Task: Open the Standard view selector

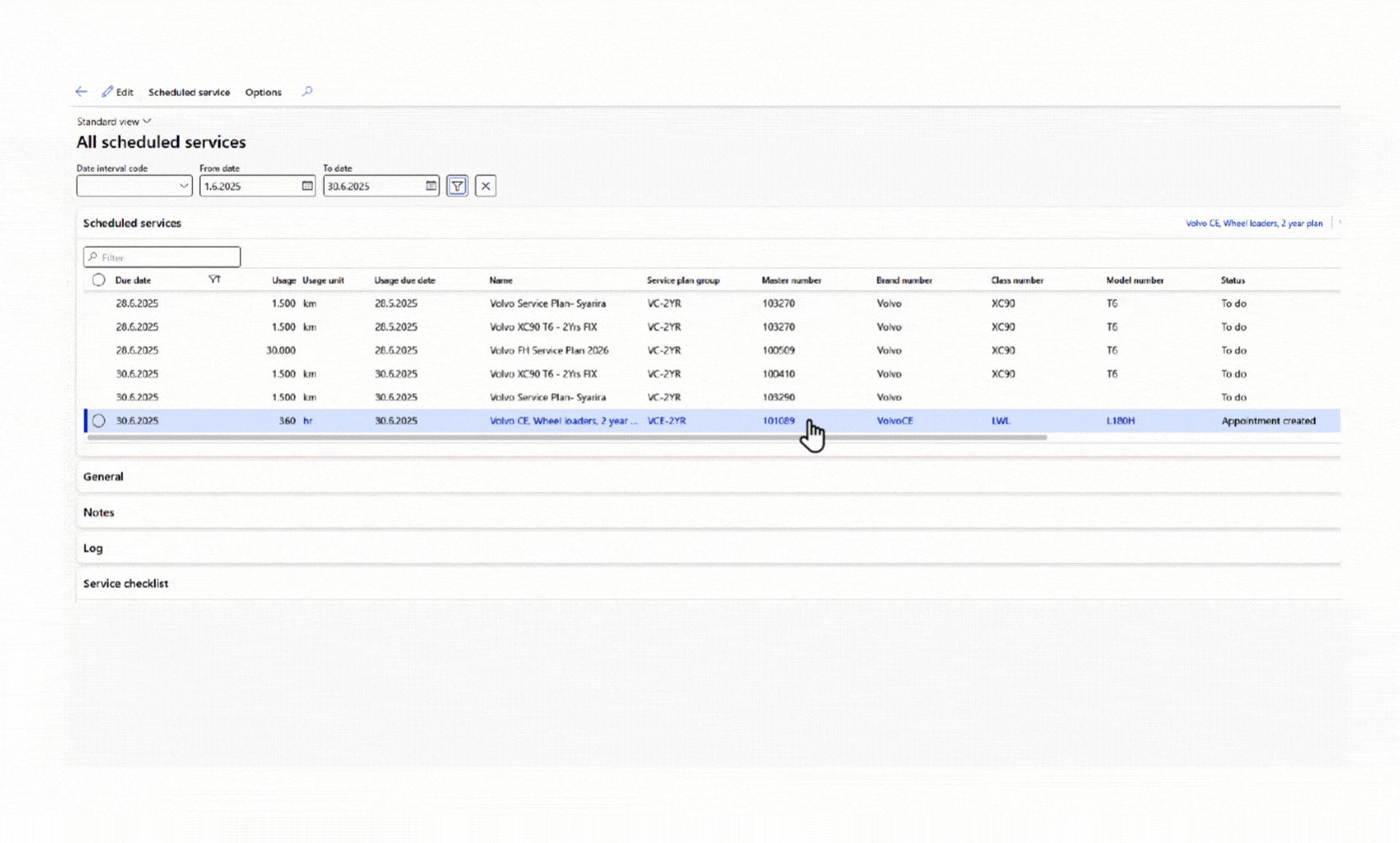Action: pos(114,121)
